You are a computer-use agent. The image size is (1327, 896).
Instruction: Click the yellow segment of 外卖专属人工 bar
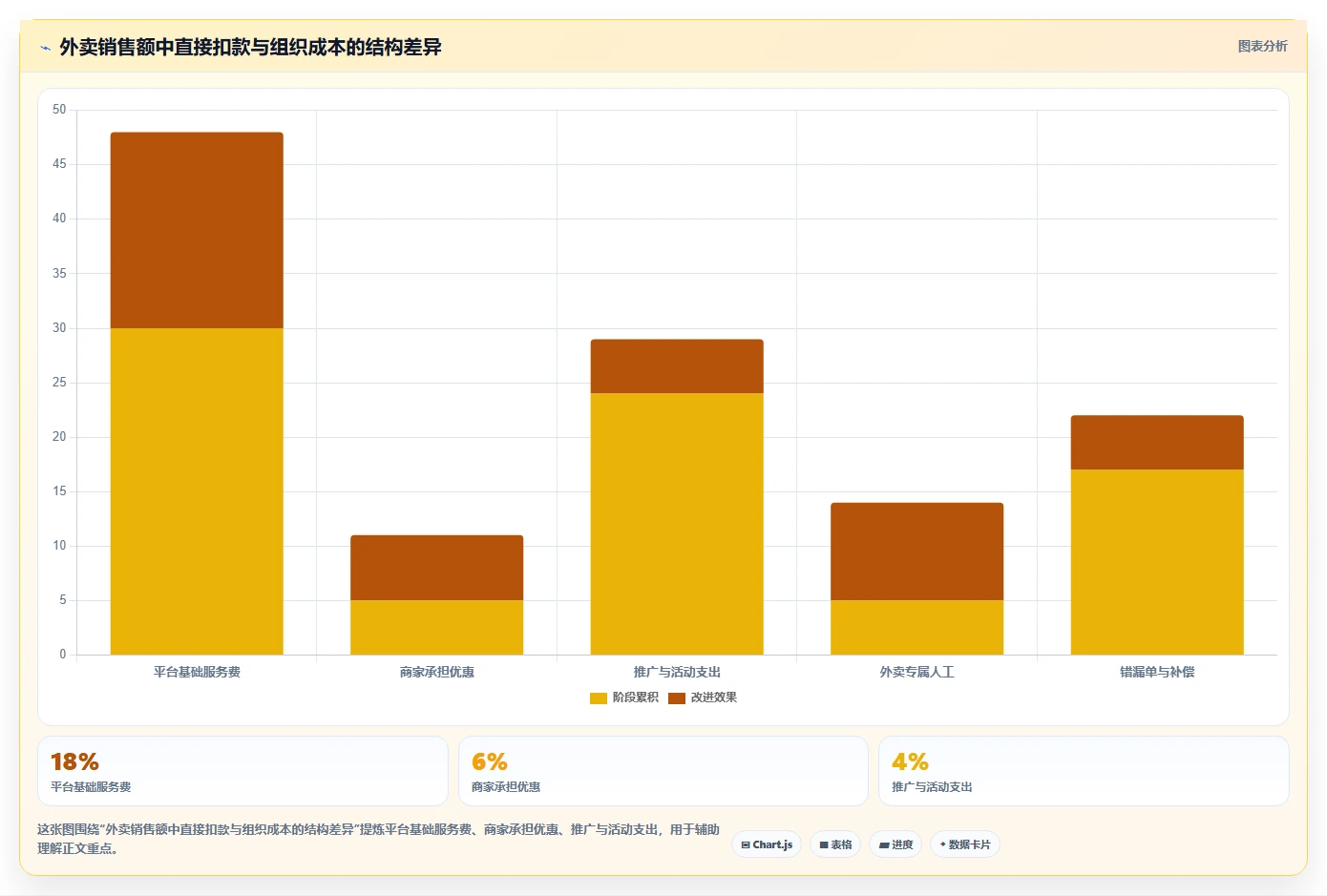coord(917,627)
